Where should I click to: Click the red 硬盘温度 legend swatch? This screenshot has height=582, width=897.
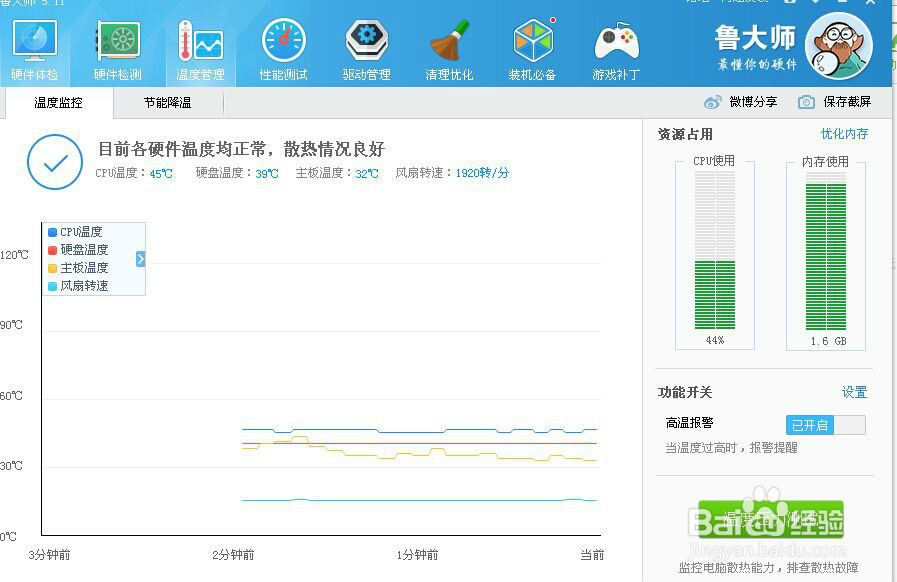pos(53,250)
